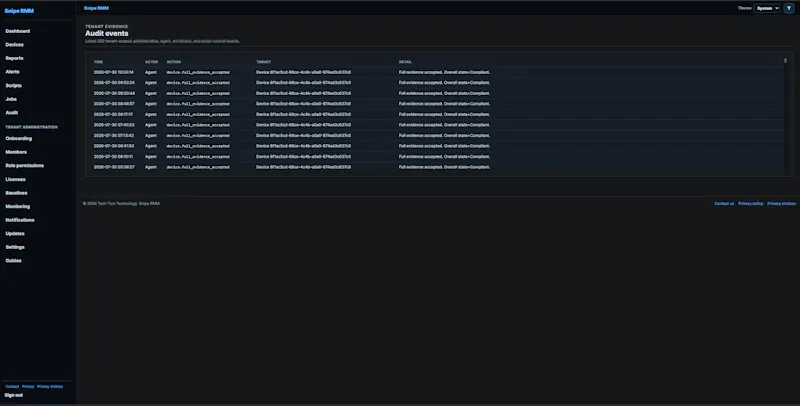This screenshot has width=800, height=406.
Task: Click Sign out in the sidebar
Action: point(14,395)
